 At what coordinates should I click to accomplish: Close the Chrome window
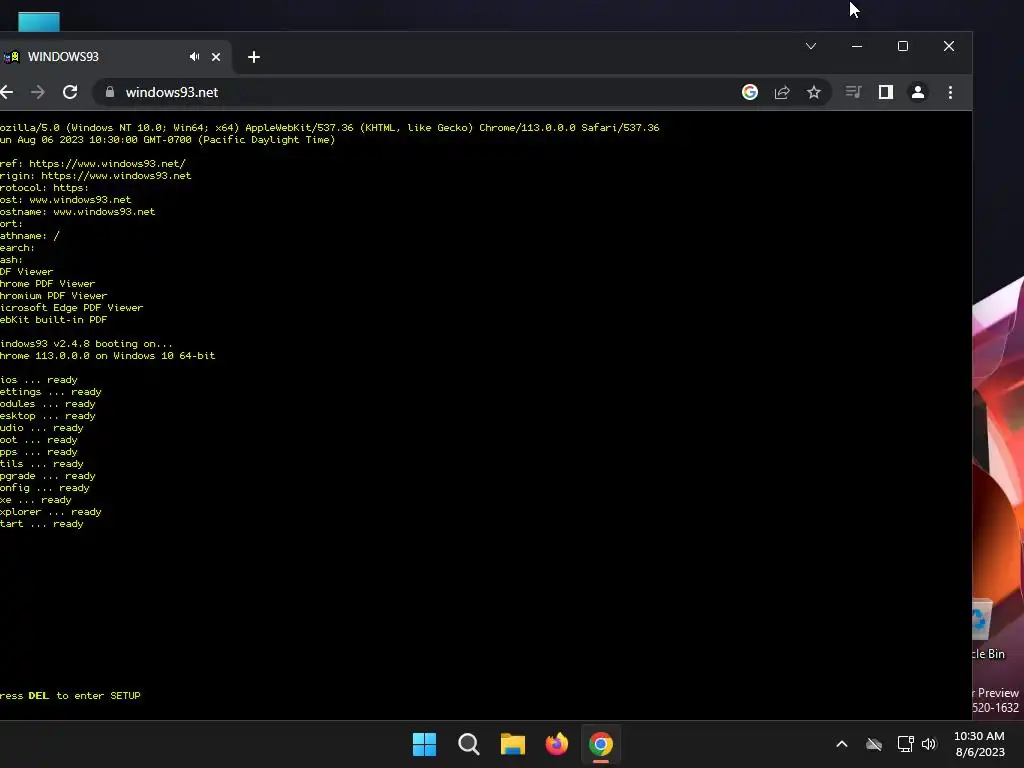949,46
